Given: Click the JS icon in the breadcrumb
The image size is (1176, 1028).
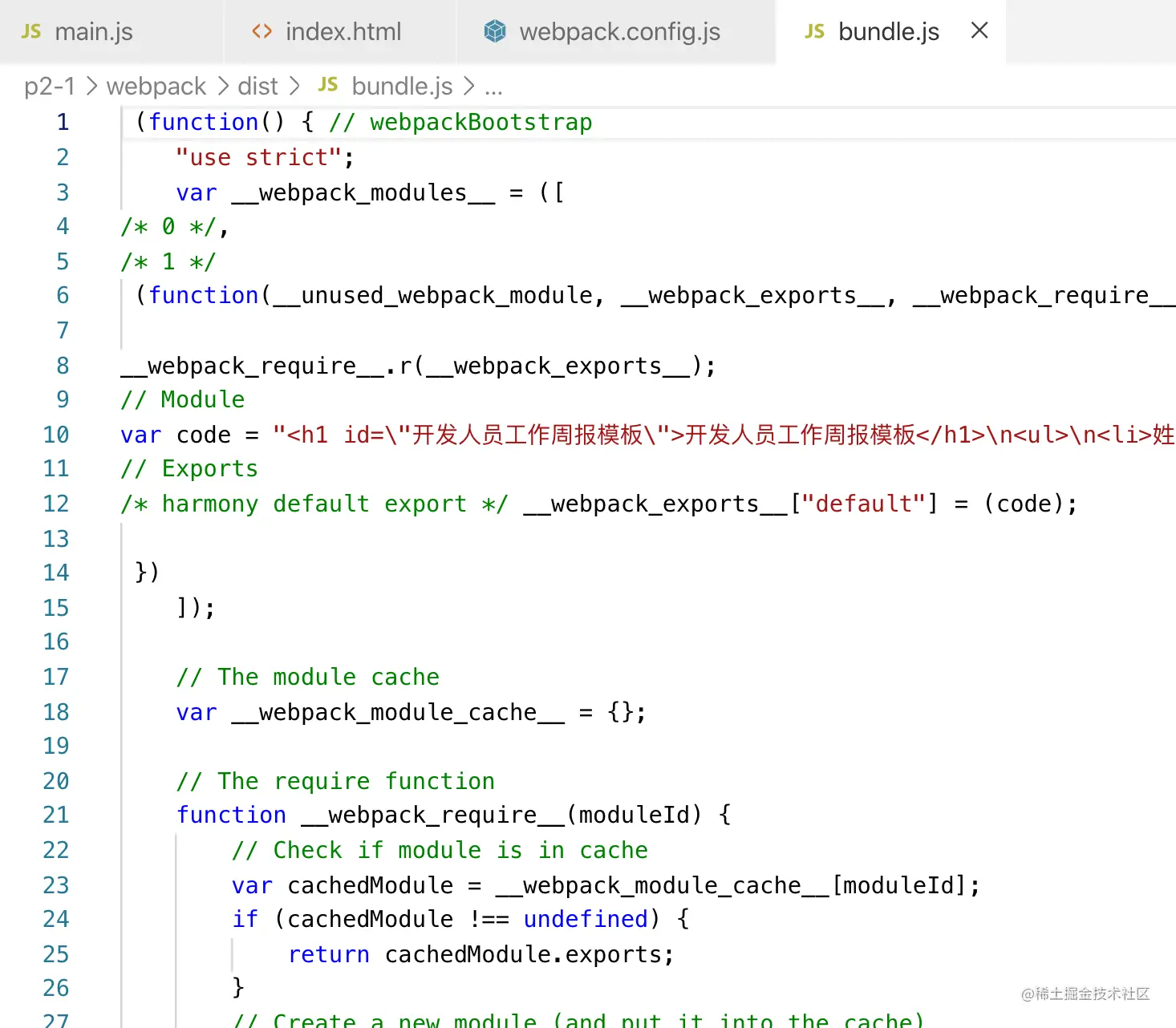Looking at the screenshot, I should (x=328, y=85).
